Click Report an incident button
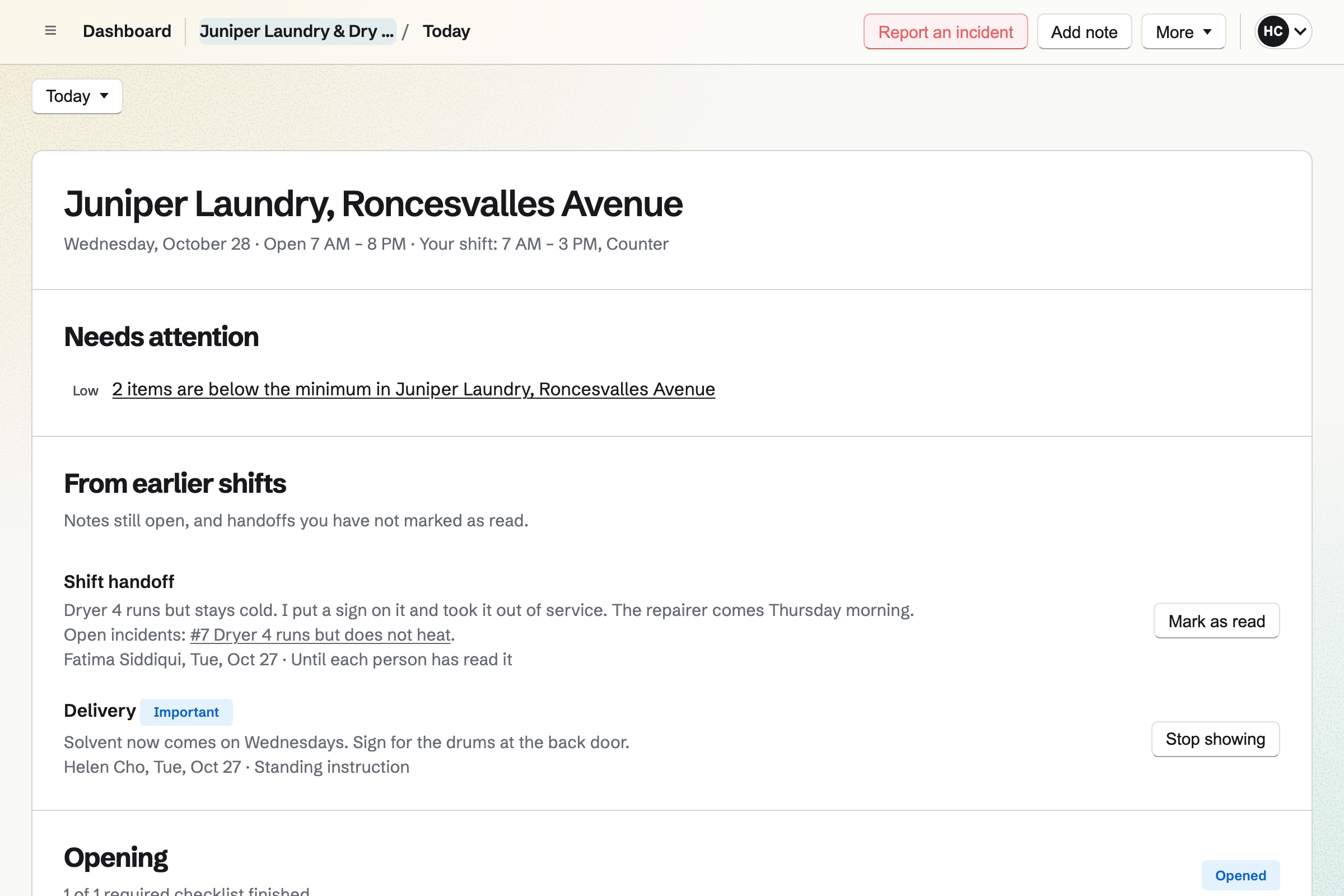This screenshot has width=1344, height=896. (945, 32)
